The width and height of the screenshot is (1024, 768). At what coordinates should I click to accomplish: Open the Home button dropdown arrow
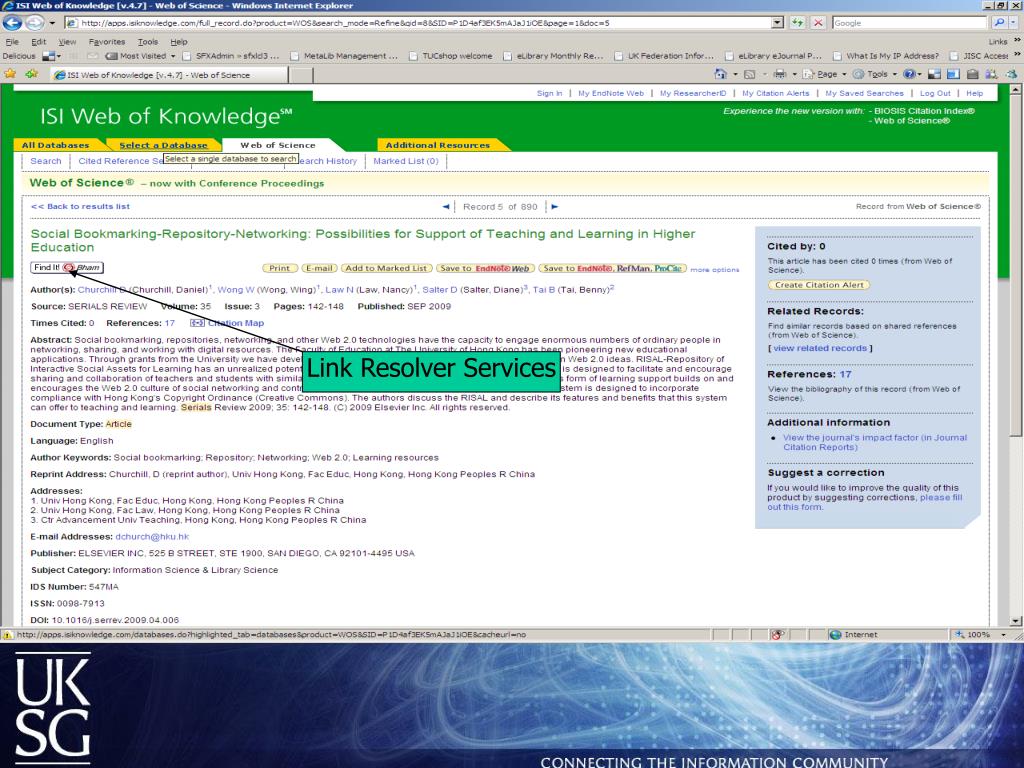pos(735,74)
